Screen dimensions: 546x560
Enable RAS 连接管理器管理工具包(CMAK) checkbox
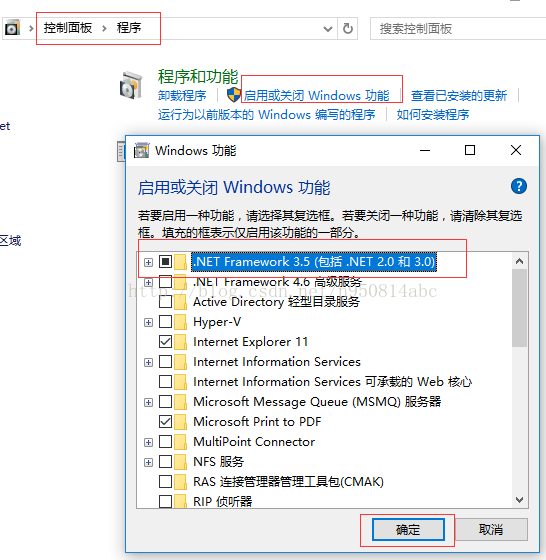pyautogui.click(x=165, y=481)
